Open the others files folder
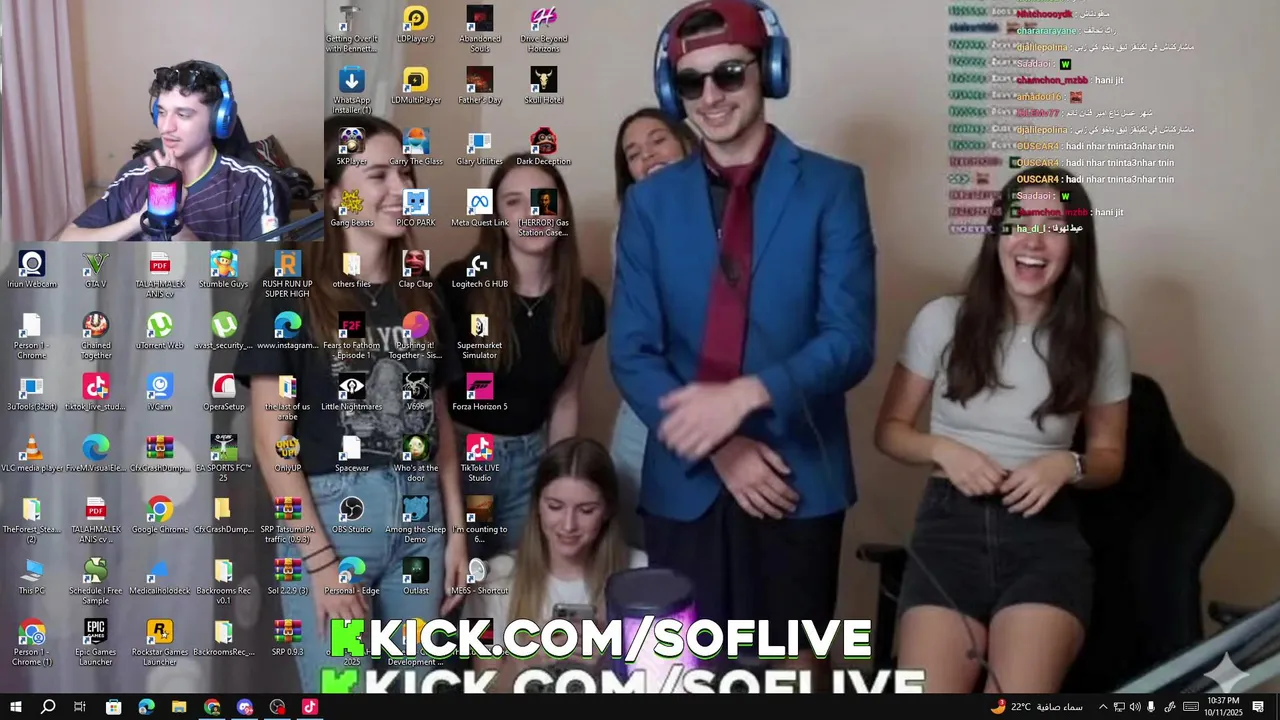Screen dimensions: 1280x720 click(x=351, y=270)
